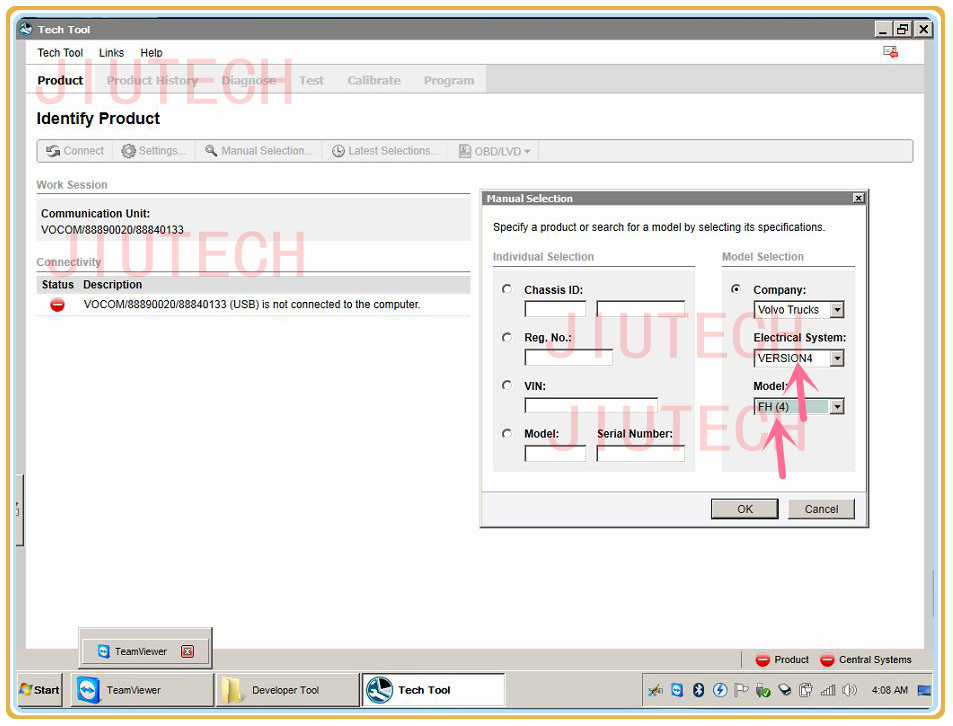Click the first tray icon with cable
Screen dimensions: 953x726
(x=655, y=691)
